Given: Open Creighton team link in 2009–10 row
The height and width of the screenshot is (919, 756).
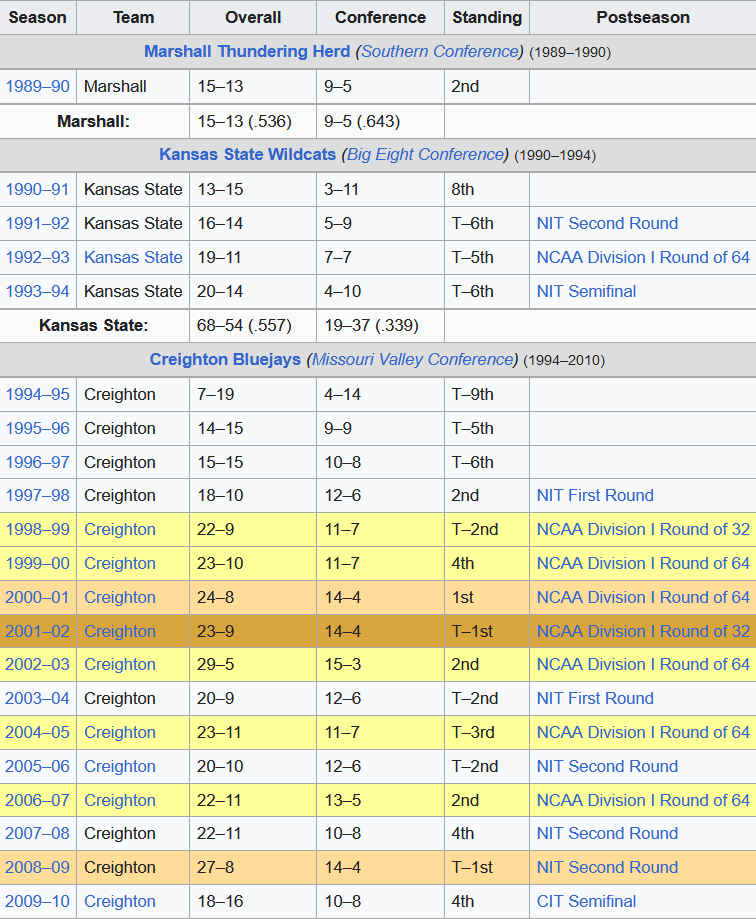Looking at the screenshot, I should coord(120,901).
